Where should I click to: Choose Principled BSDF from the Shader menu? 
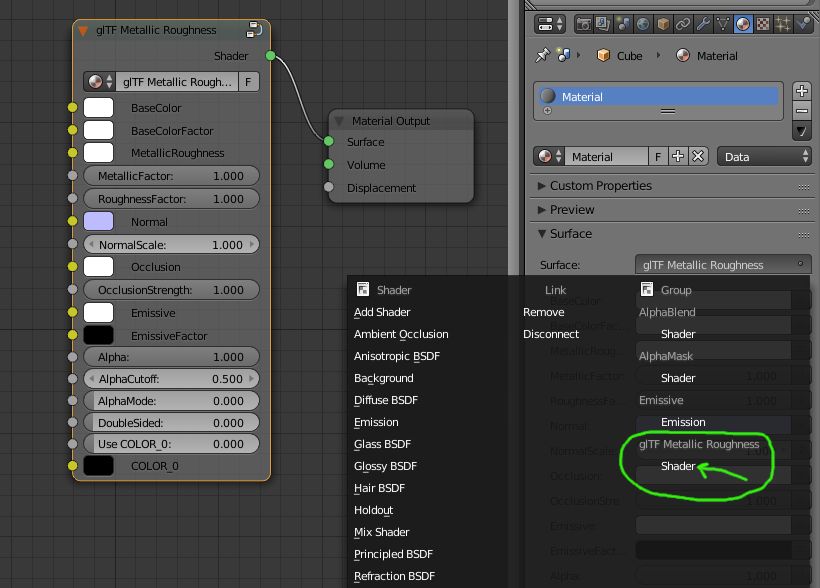tap(393, 554)
